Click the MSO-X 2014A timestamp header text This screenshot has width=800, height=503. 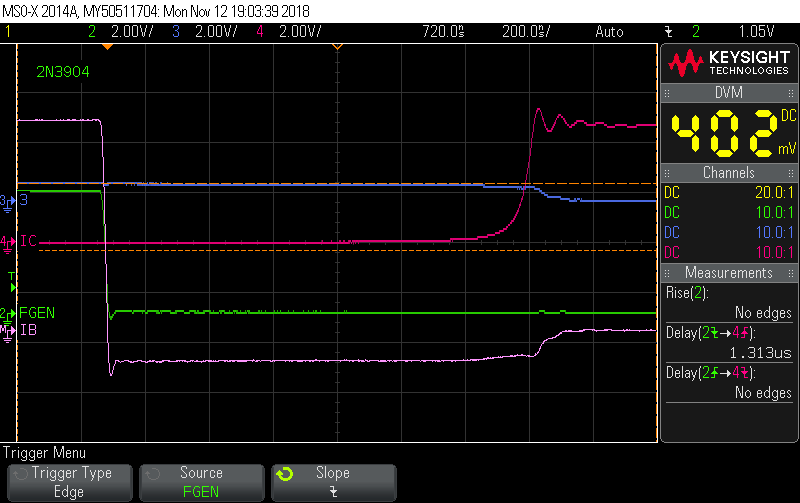[156, 11]
